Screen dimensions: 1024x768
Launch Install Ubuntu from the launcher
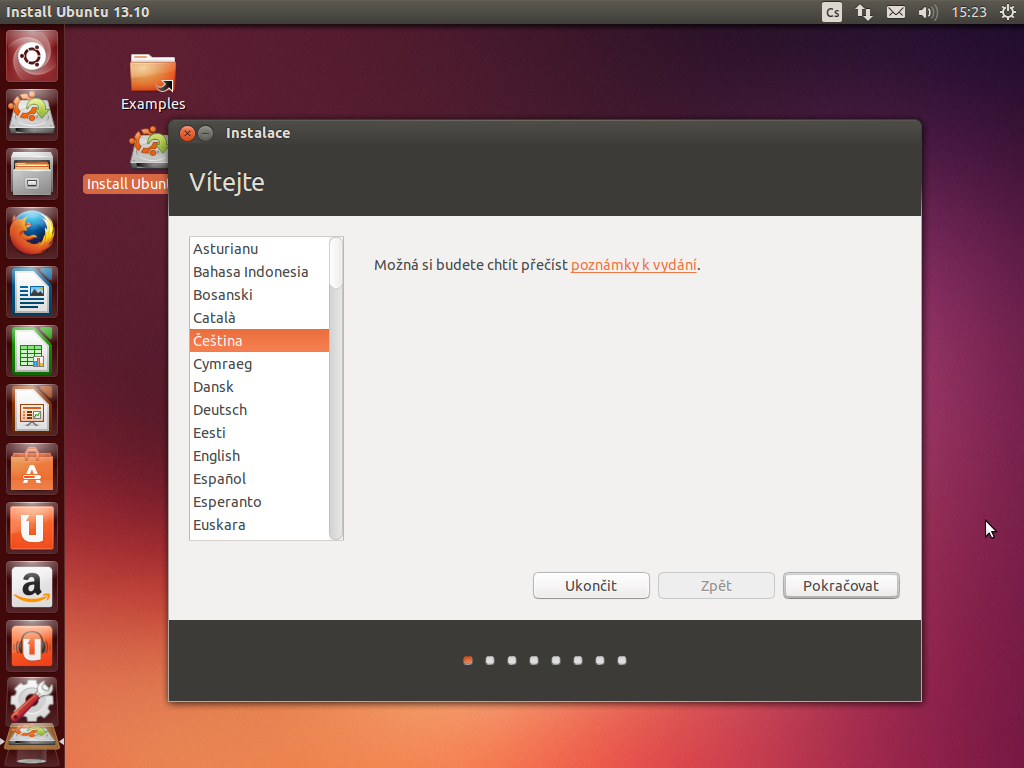31,115
